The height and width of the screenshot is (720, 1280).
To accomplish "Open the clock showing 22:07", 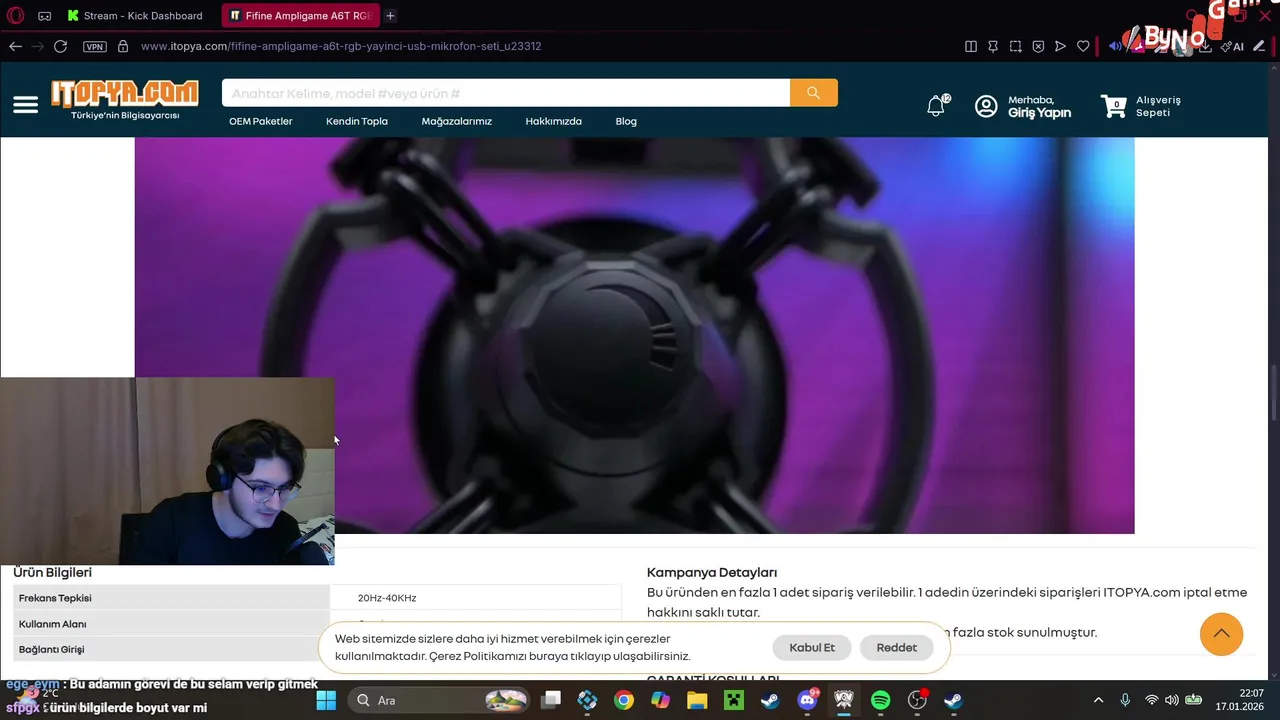I will 1240,700.
